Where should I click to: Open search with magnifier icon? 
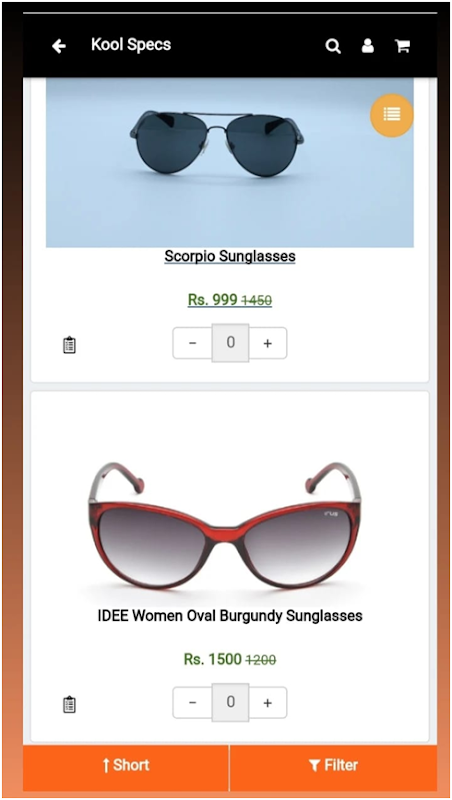(333, 46)
